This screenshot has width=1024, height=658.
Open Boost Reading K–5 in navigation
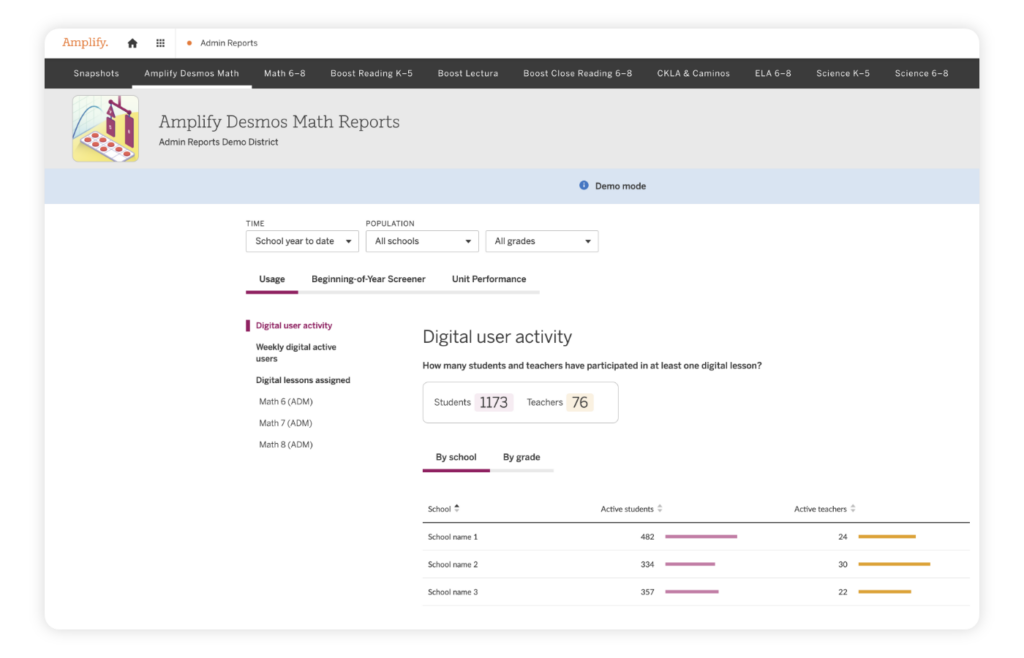[371, 73]
